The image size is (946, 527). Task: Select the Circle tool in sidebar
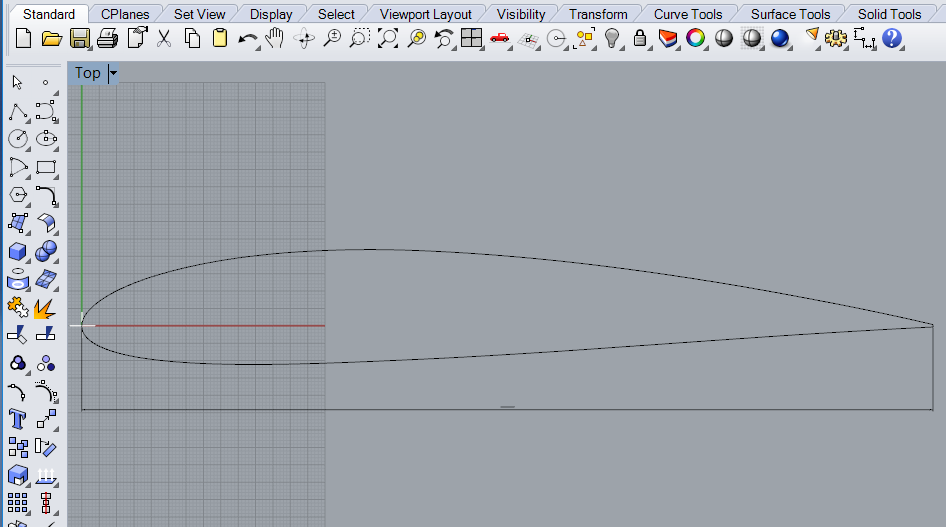(18, 139)
